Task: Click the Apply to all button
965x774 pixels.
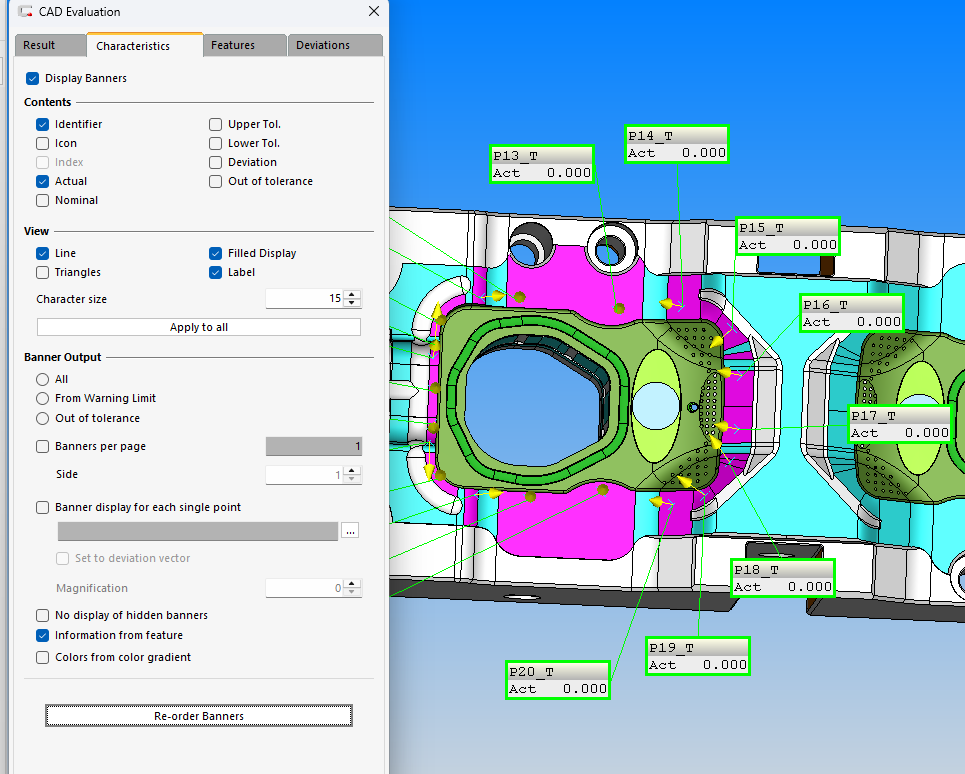Action: coord(199,327)
